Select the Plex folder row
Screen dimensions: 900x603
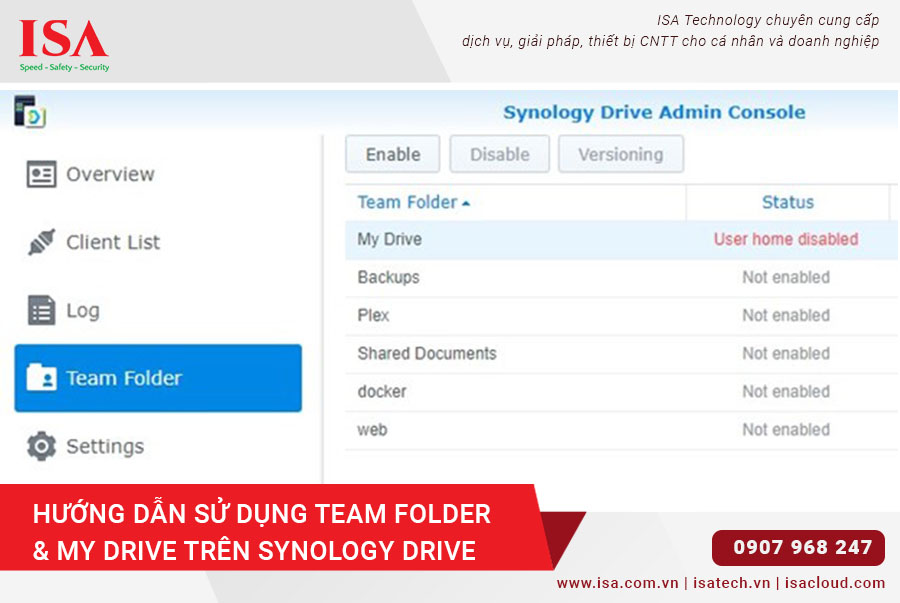pyautogui.click(x=622, y=315)
